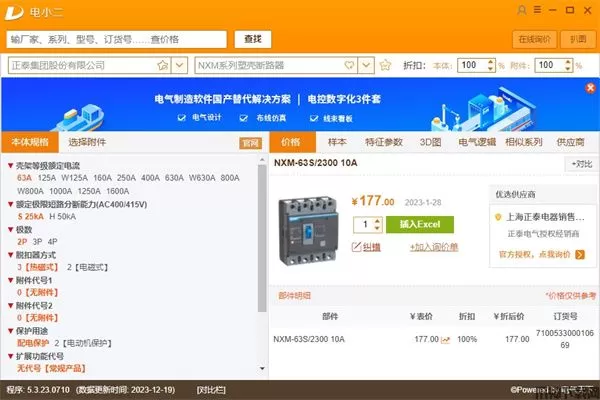The image size is (600, 400).
Task: Close the blue advertisement banner
Action: click(x=590, y=88)
